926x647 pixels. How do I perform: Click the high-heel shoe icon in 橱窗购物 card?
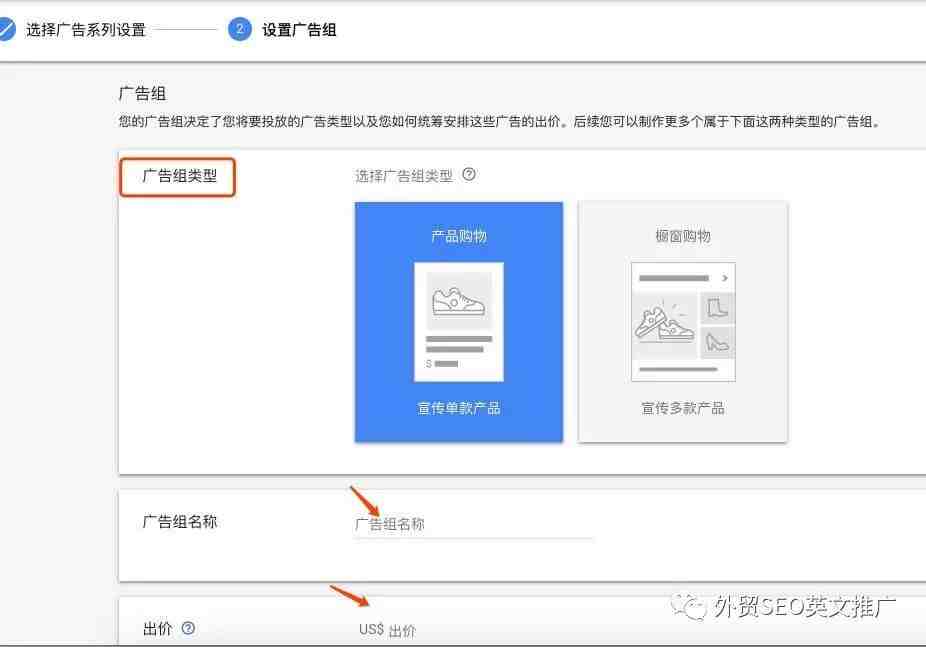(718, 342)
